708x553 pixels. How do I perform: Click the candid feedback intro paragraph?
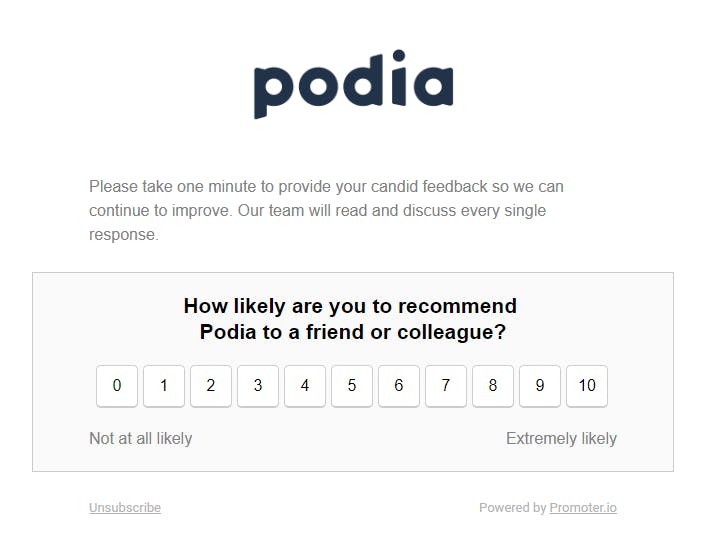pos(326,210)
